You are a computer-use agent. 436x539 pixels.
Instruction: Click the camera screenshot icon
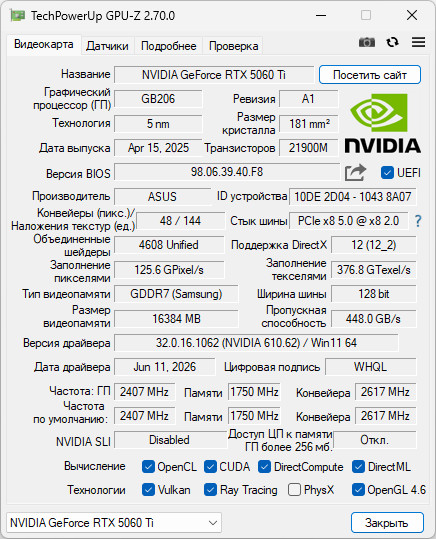[367, 42]
